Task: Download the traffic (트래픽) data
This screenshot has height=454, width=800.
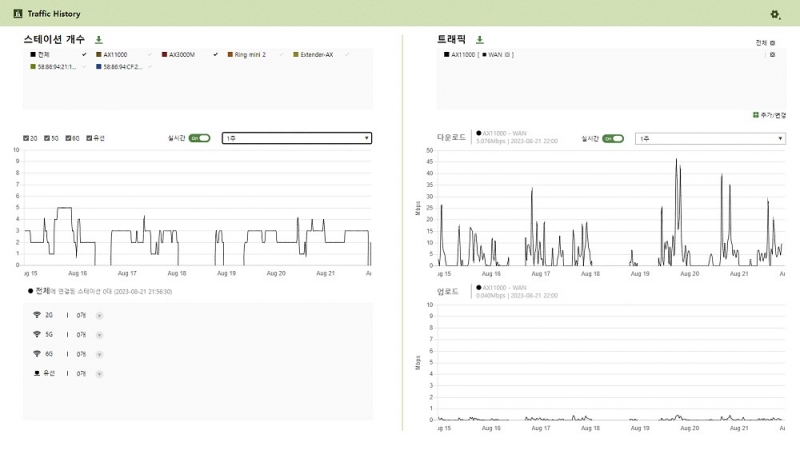Action: [x=479, y=39]
